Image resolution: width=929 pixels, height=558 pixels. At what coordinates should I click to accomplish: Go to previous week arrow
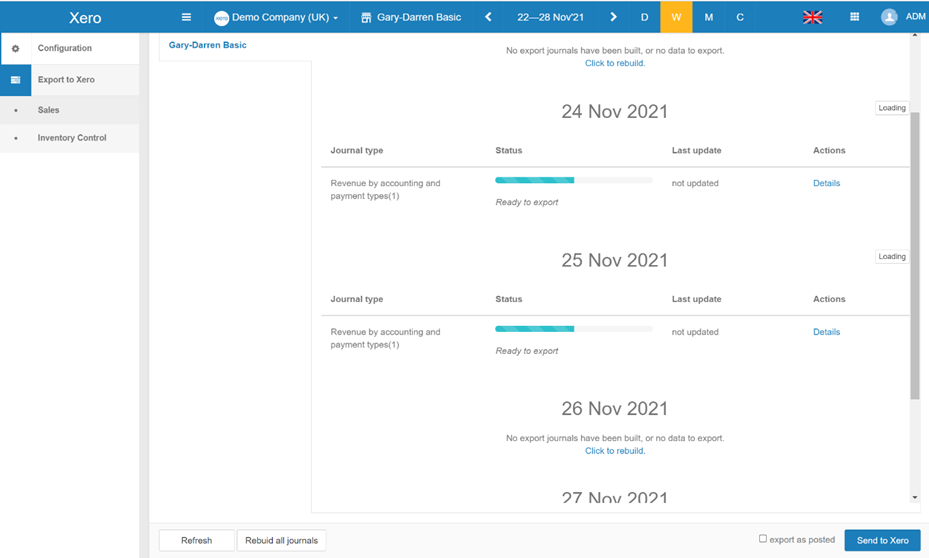tap(488, 17)
